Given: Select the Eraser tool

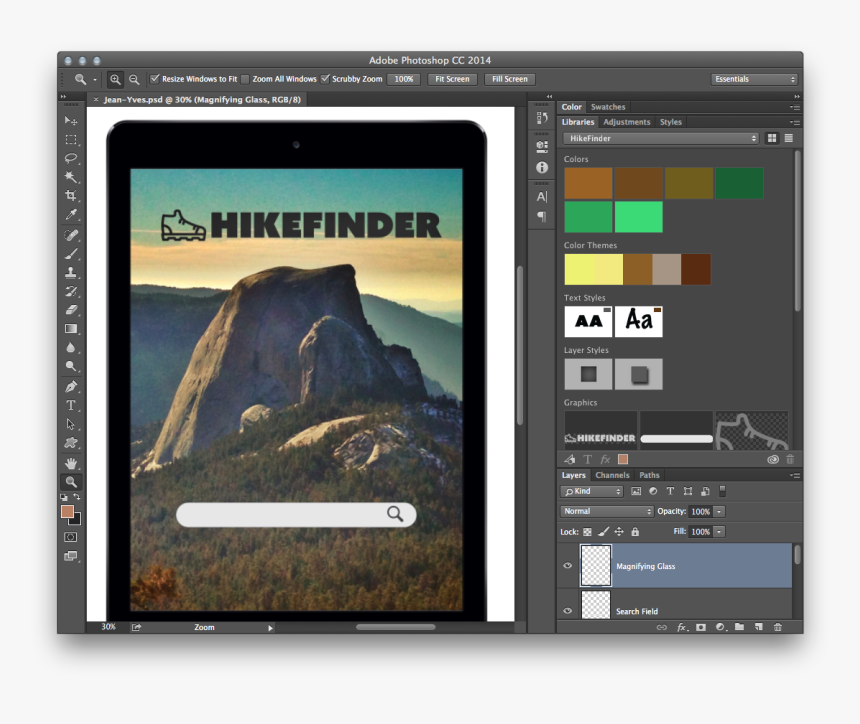Looking at the screenshot, I should [71, 310].
